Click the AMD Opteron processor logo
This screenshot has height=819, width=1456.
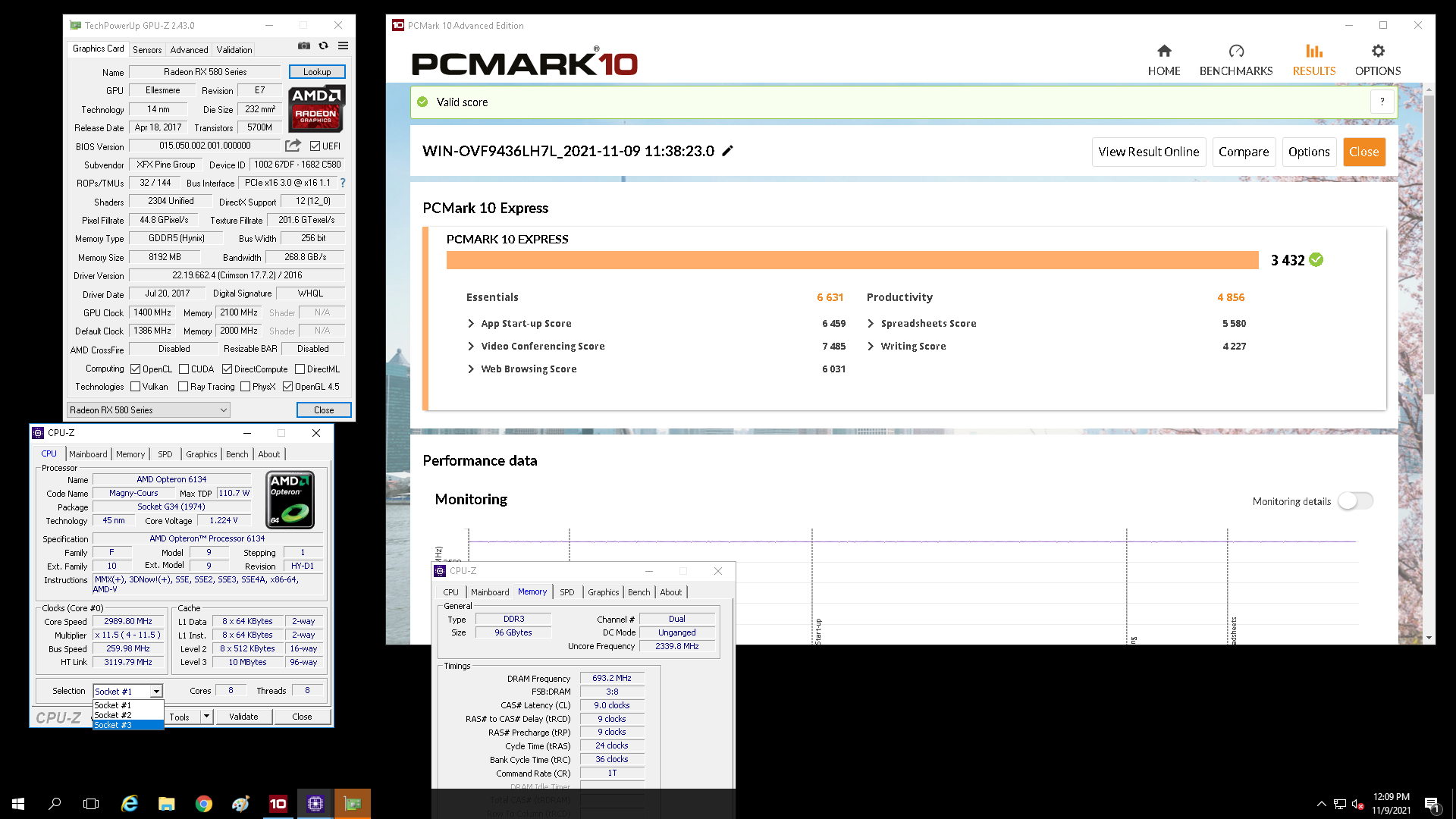(x=290, y=500)
